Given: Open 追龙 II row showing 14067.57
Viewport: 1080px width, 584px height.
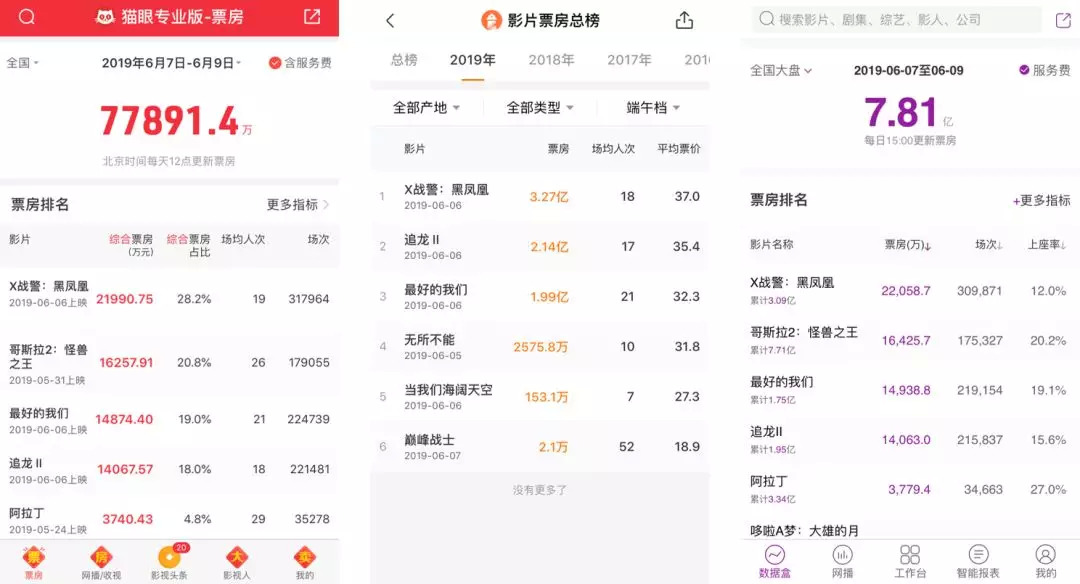Looking at the screenshot, I should pyautogui.click(x=169, y=470).
